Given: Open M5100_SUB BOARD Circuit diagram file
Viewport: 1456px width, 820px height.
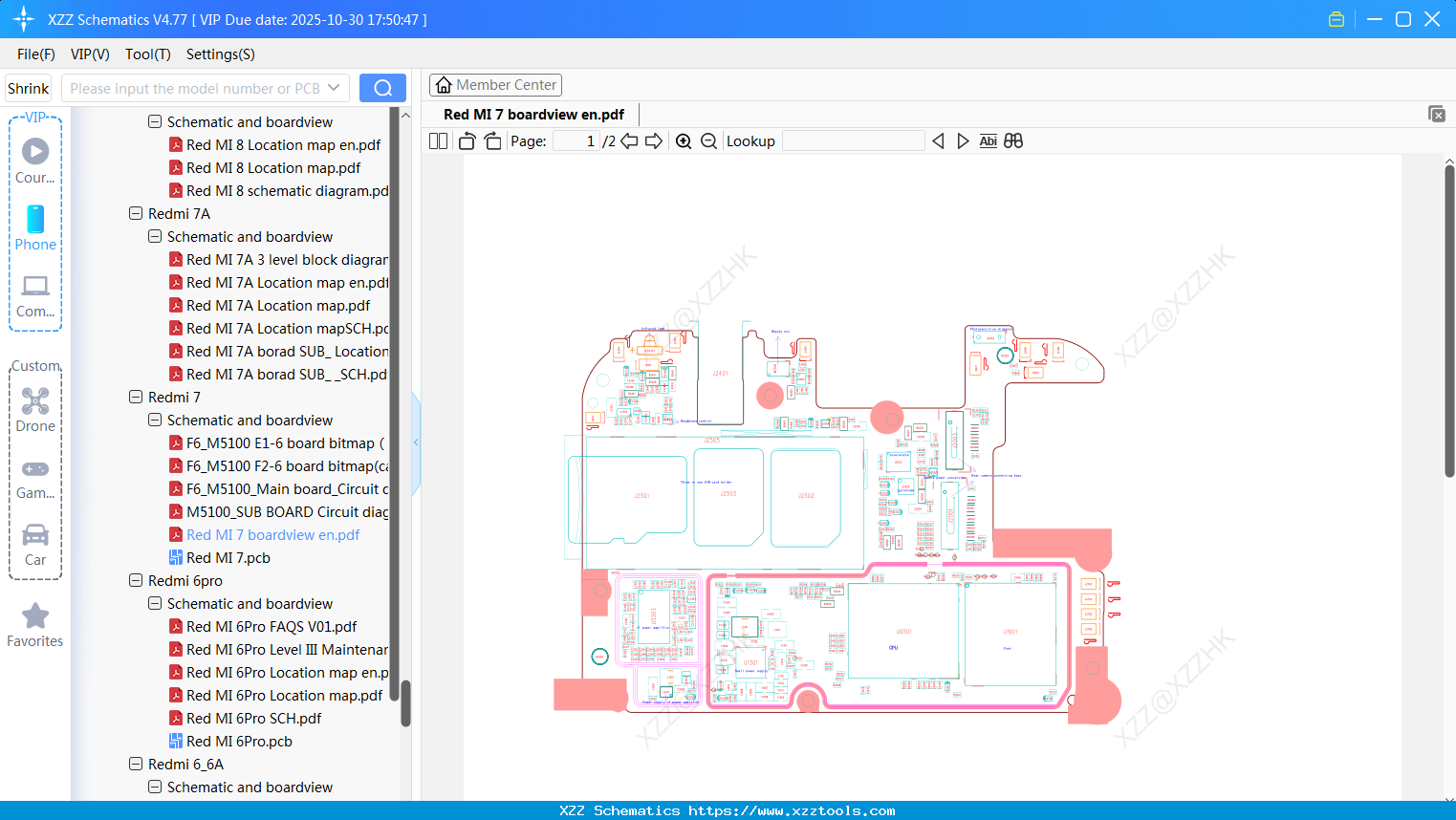Looking at the screenshot, I should click(x=288, y=512).
